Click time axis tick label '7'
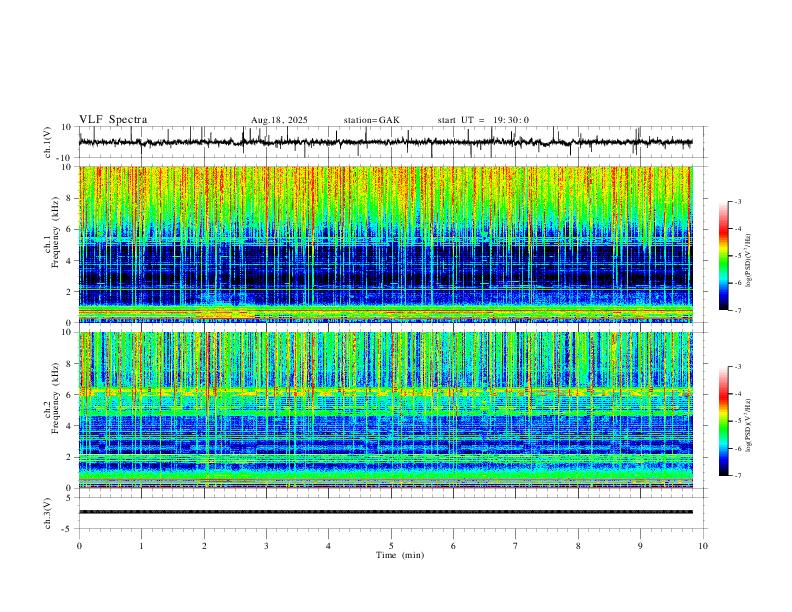792x612 pixels. pos(516,546)
